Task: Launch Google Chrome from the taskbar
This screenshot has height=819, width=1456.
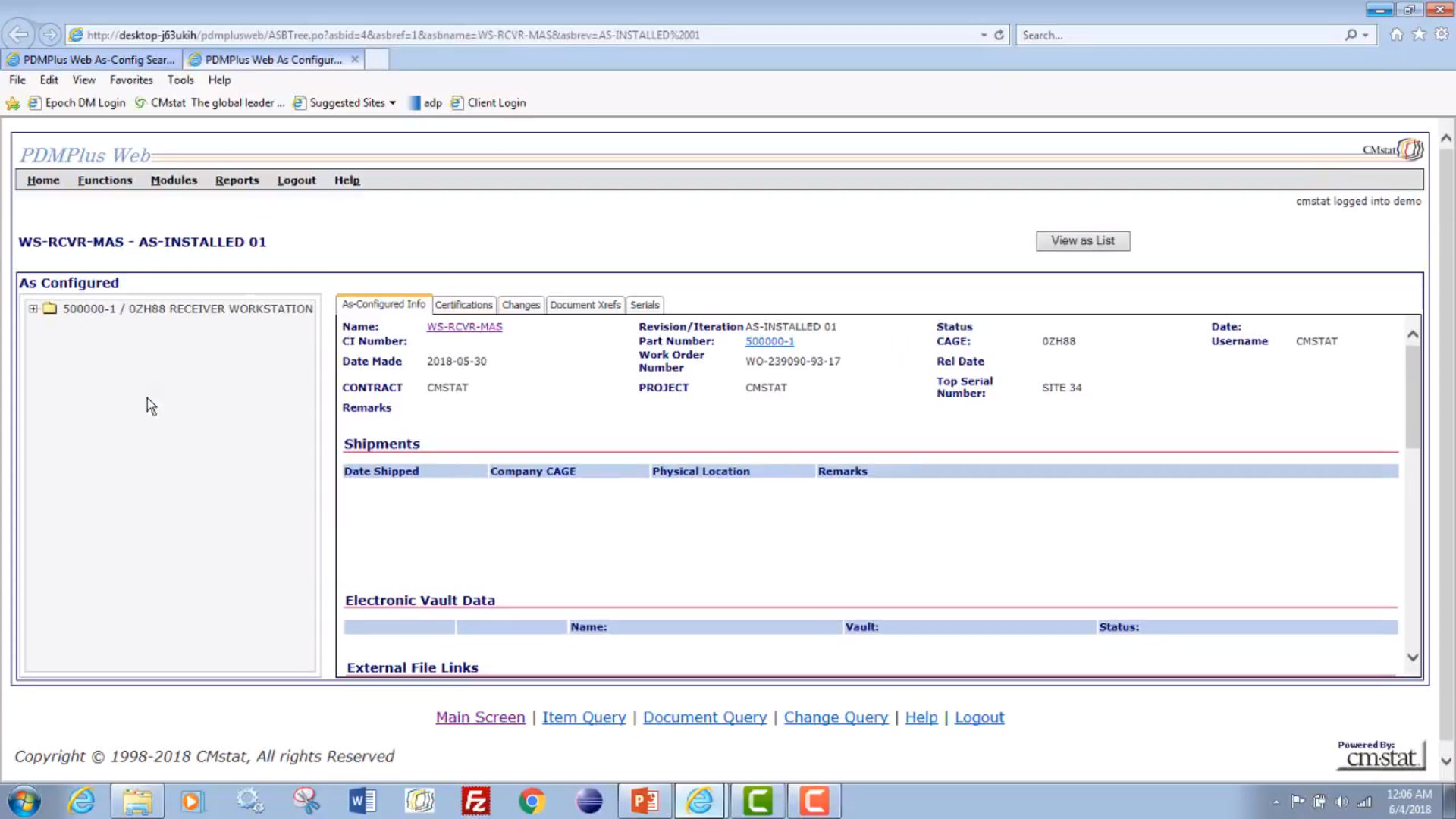Action: click(532, 800)
